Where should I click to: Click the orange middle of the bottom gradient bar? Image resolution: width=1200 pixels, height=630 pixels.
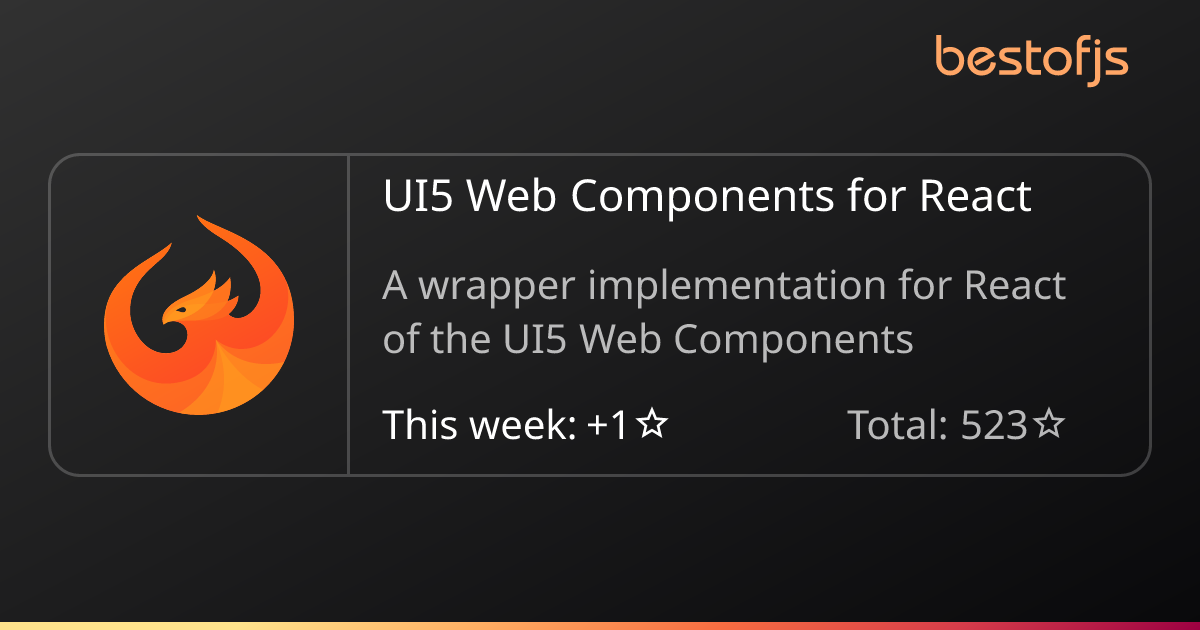point(600,625)
